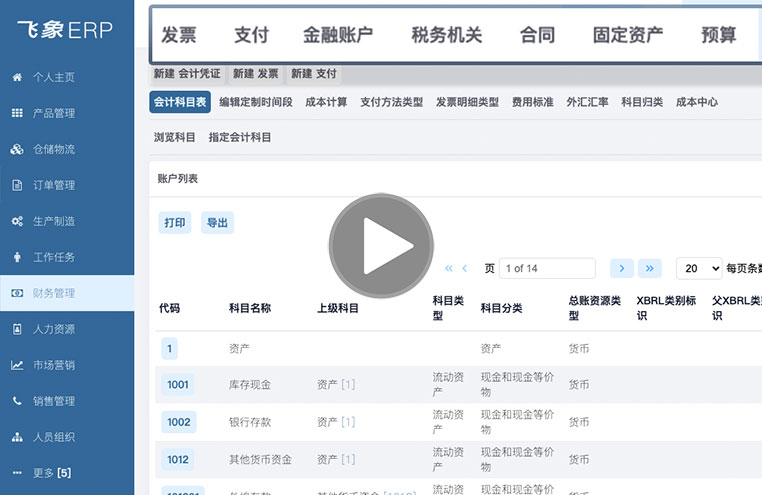Click the 产品管理 grid icon
Image resolution: width=762 pixels, height=495 pixels.
pyautogui.click(x=17, y=113)
